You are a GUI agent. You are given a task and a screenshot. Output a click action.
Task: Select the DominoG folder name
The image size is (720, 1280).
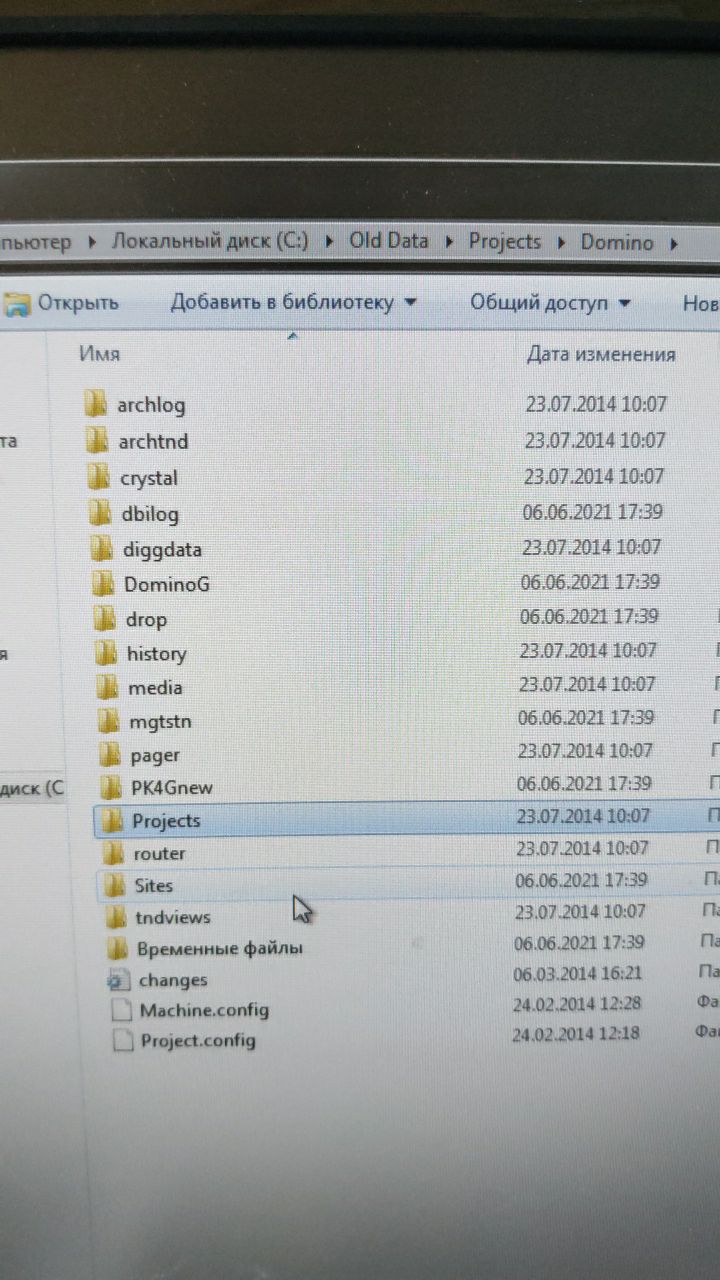[x=167, y=584]
